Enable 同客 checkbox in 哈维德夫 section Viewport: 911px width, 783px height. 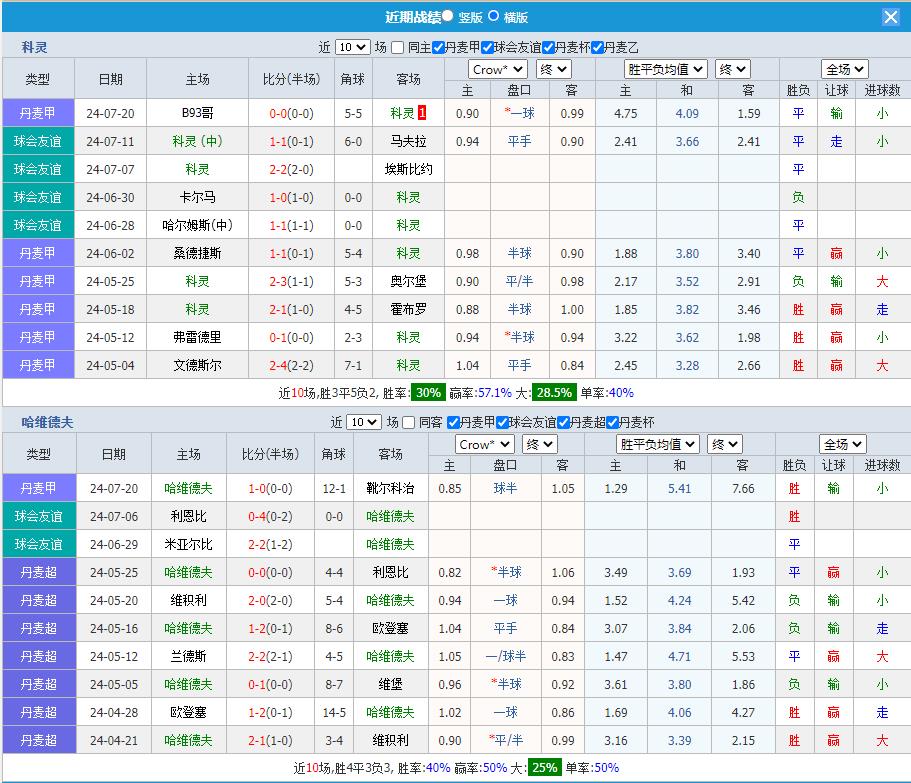click(x=410, y=422)
